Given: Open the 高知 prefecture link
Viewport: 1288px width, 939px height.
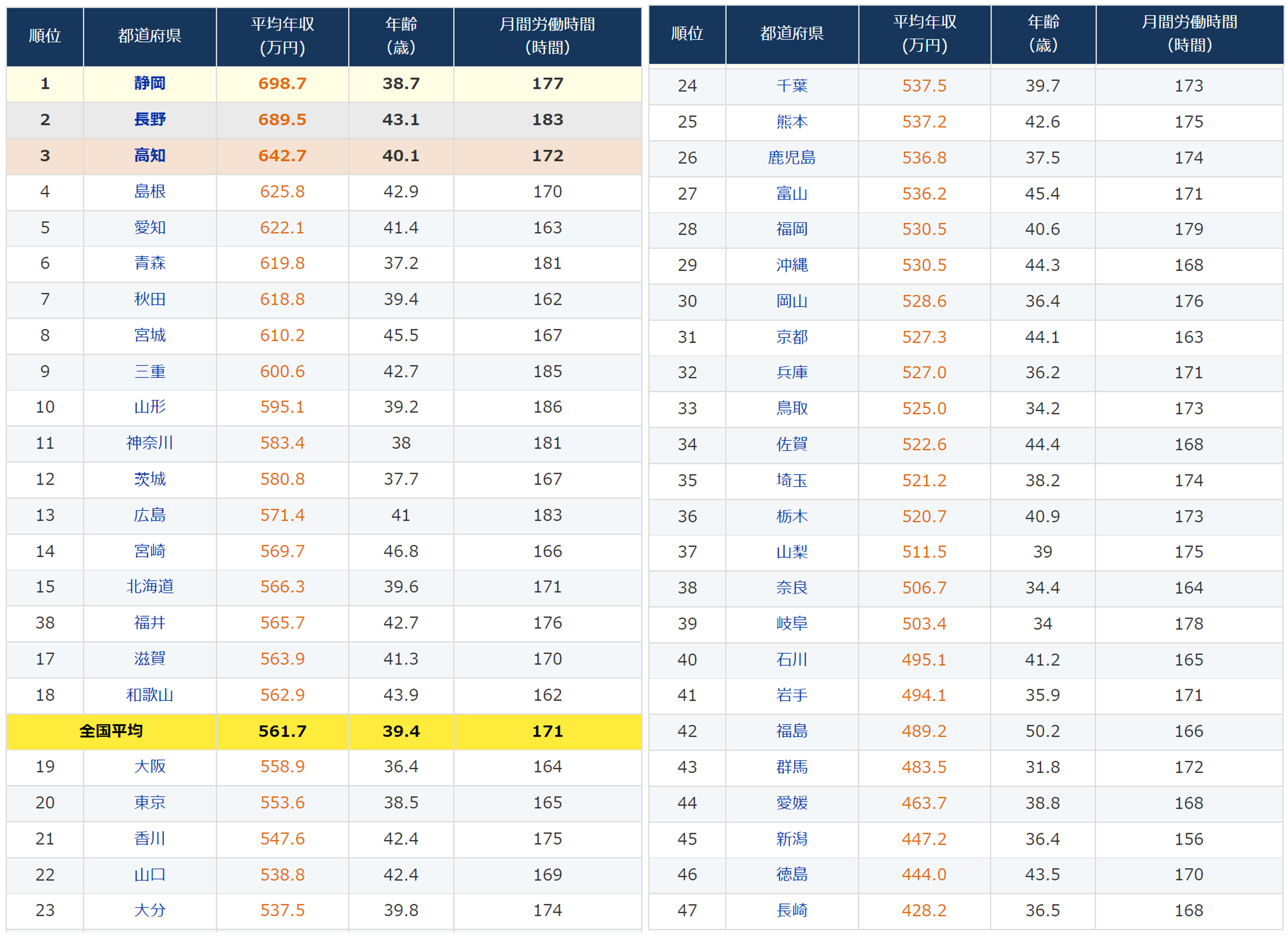Looking at the screenshot, I should (149, 155).
